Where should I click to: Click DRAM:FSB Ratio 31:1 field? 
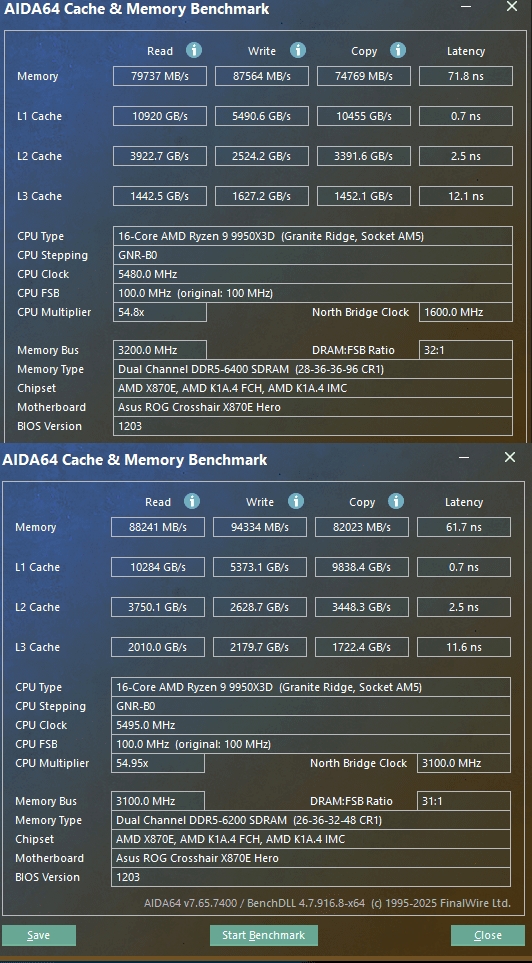tap(464, 801)
